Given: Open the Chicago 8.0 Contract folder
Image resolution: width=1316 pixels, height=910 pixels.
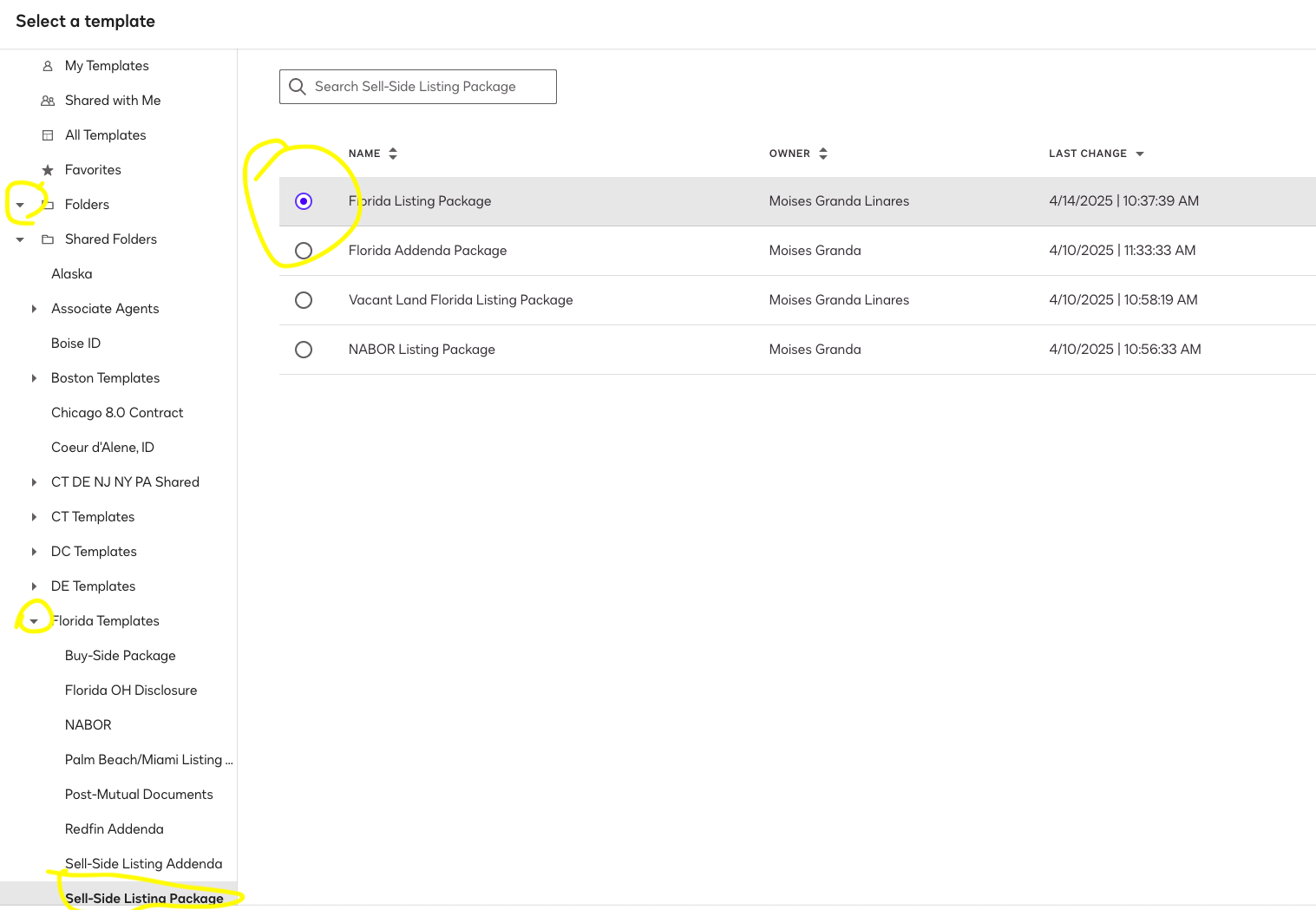Looking at the screenshot, I should tap(117, 413).
